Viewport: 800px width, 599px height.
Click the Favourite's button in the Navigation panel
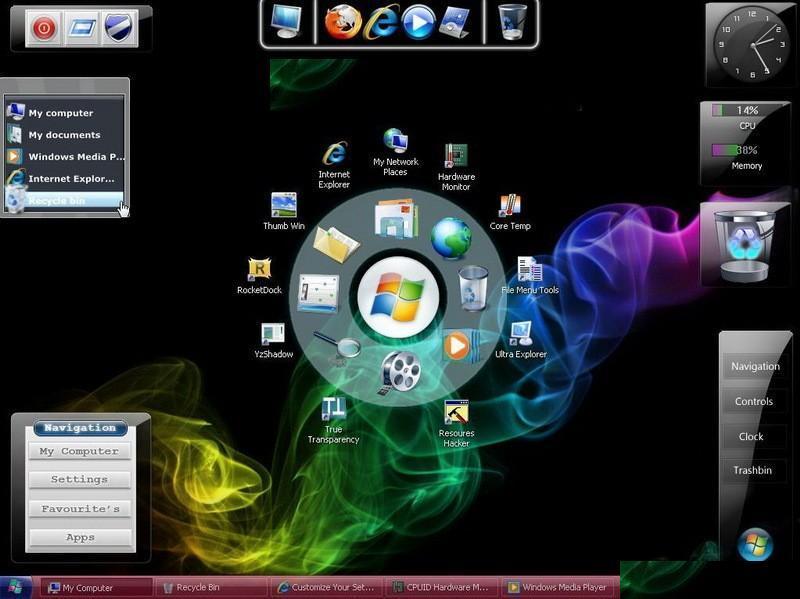tap(80, 509)
